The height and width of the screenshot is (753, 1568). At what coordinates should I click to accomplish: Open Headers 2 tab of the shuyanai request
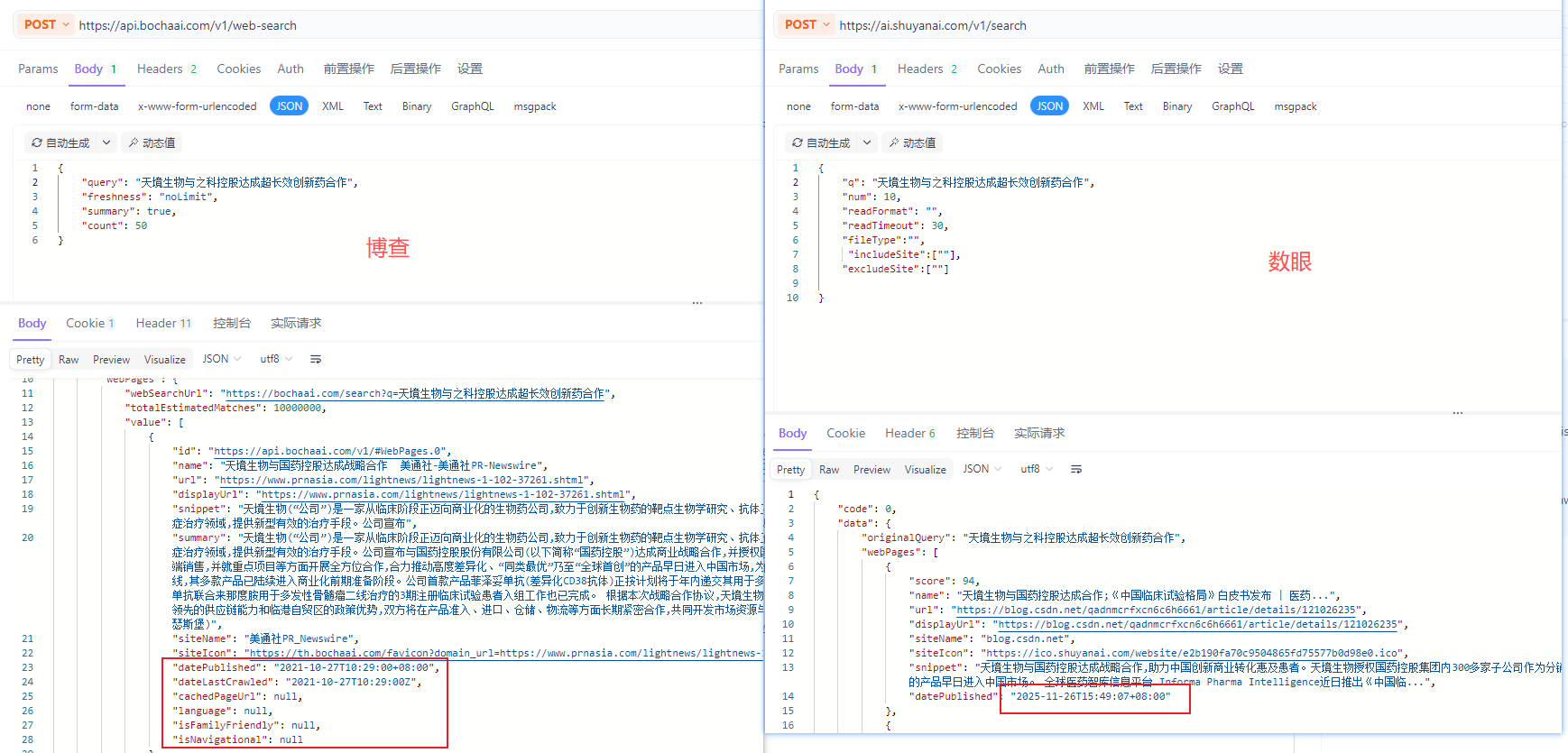(x=927, y=69)
